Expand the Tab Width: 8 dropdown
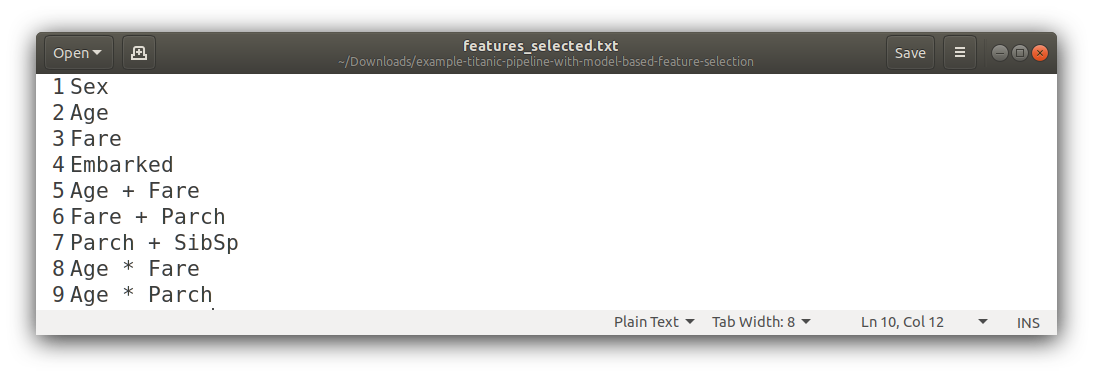This screenshot has height=377, width=1095. point(761,322)
